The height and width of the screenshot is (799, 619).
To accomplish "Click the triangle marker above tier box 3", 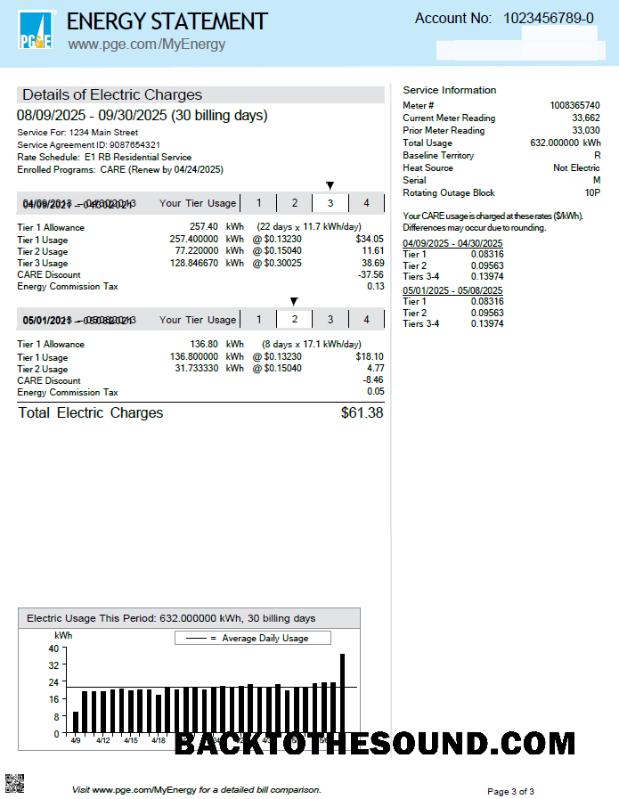I will (x=330, y=185).
